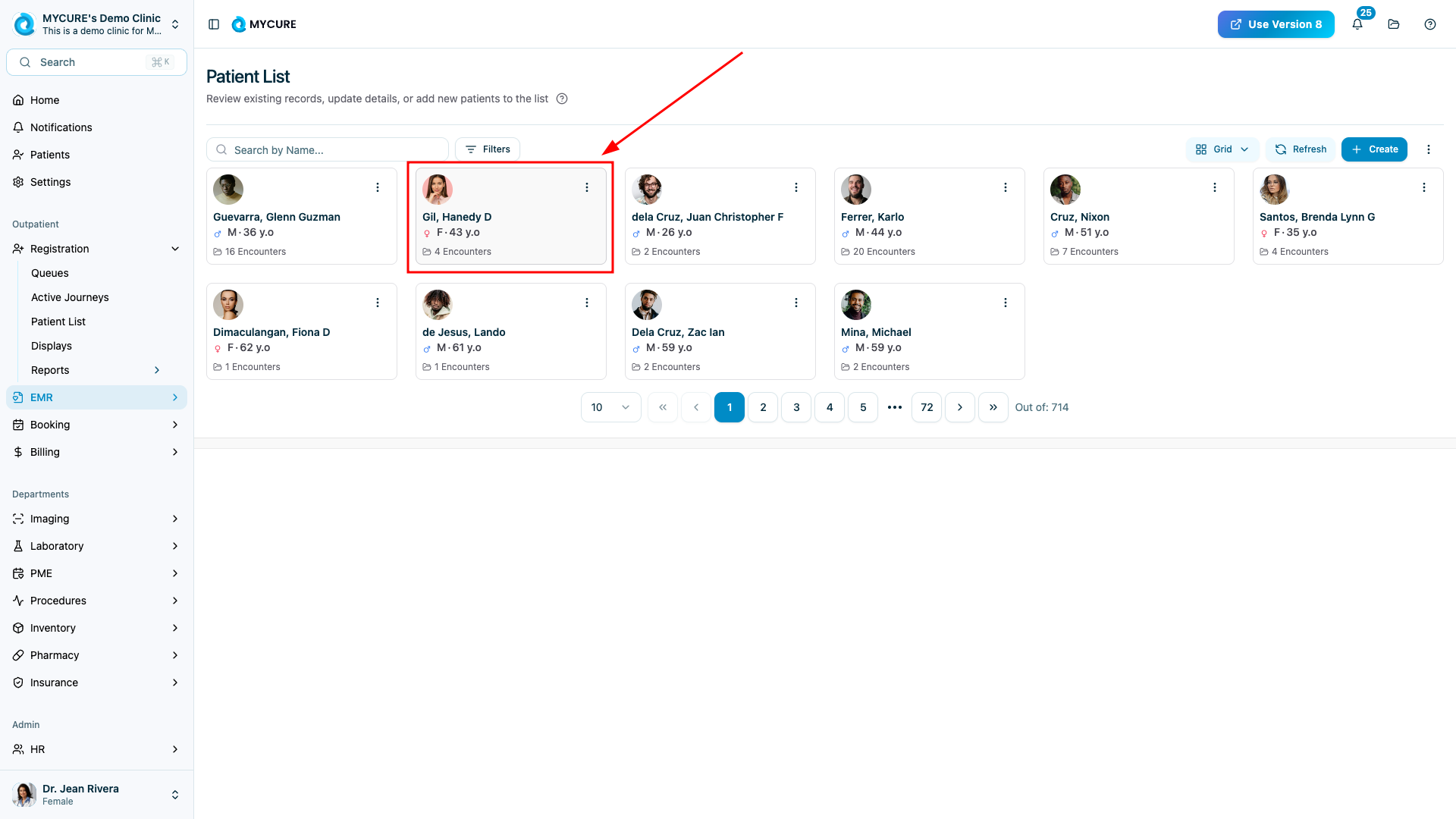
Task: Open the Grid view dropdown
Action: (x=1222, y=149)
